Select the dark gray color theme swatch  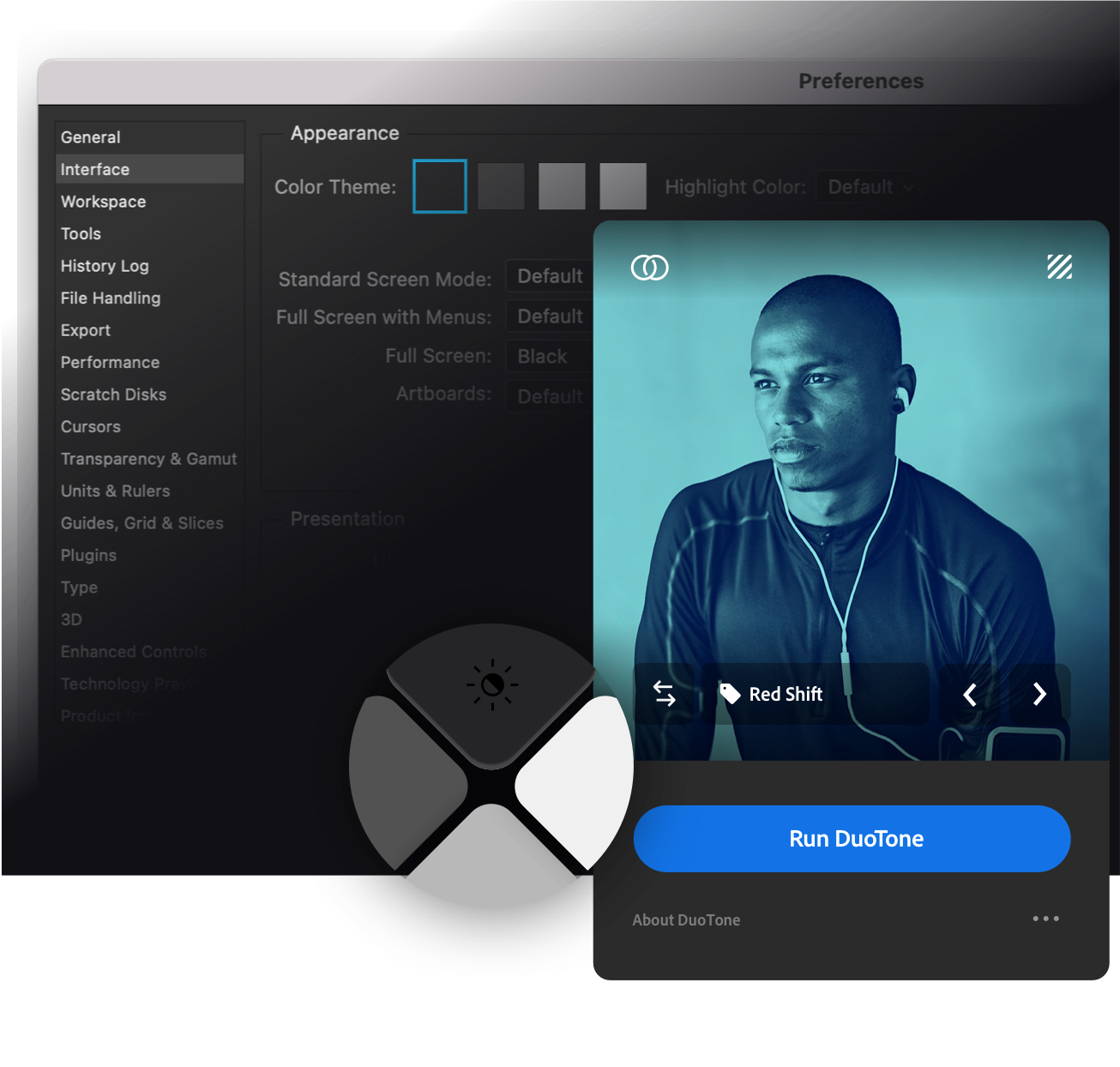click(501, 186)
